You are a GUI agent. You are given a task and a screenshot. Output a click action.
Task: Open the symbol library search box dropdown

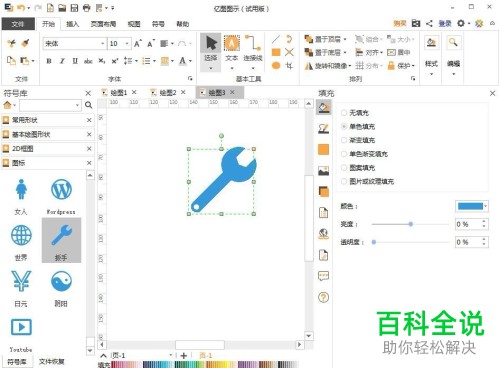coord(78,105)
